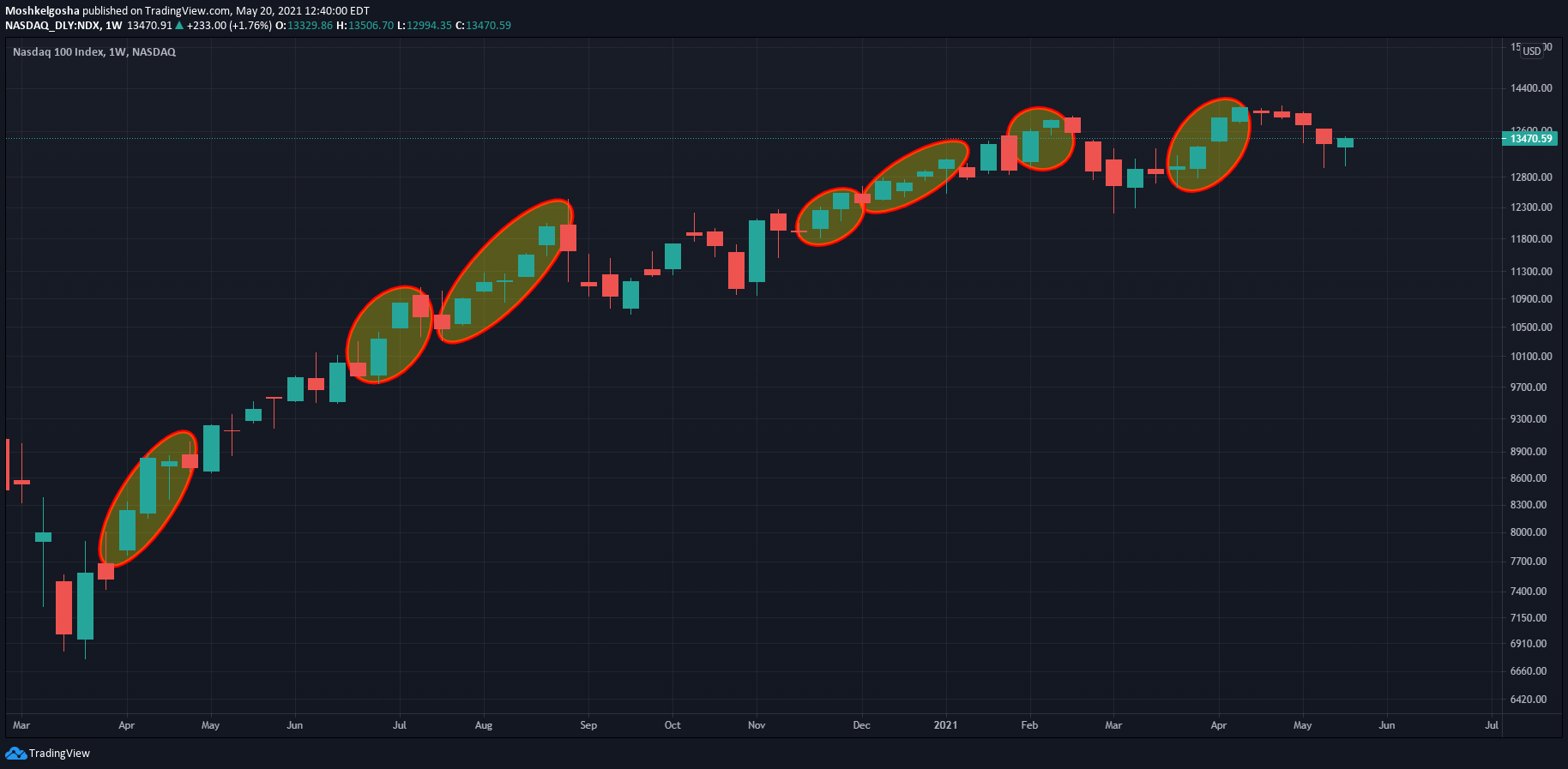Click the green 13470.59 current price tag
This screenshot has height=769, width=1568.
coord(1529,138)
